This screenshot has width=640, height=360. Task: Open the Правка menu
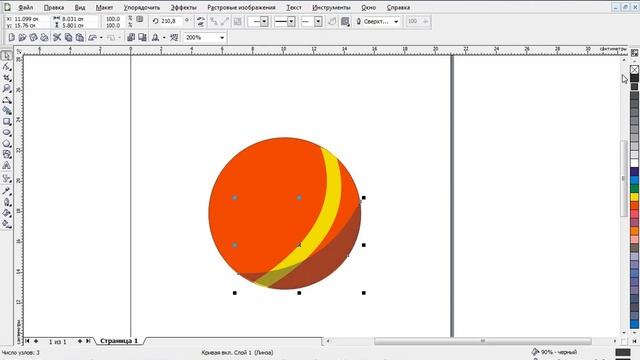(x=54, y=7)
